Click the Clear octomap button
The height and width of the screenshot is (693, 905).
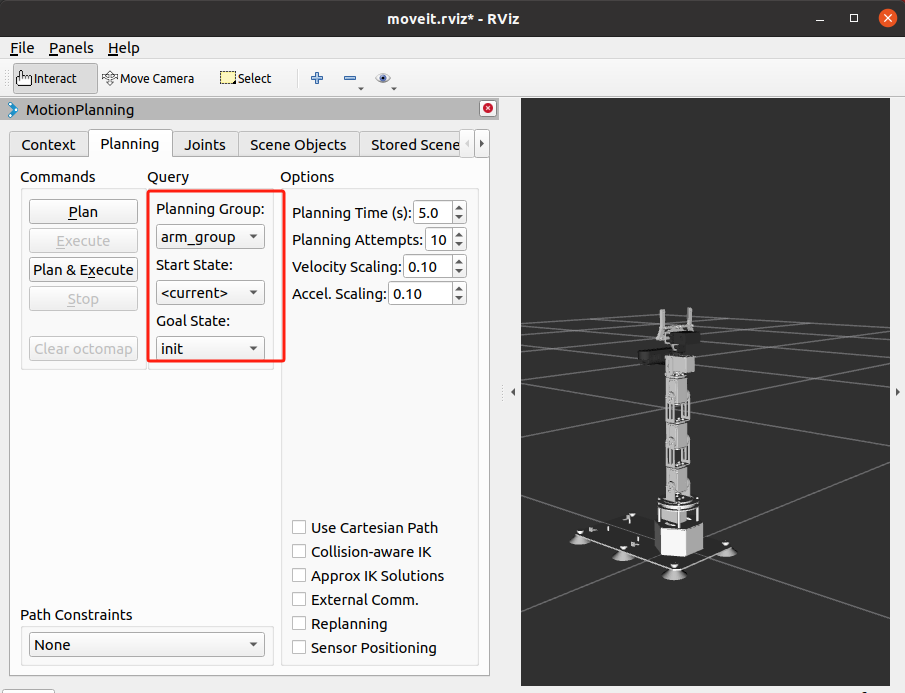pyautogui.click(x=83, y=349)
